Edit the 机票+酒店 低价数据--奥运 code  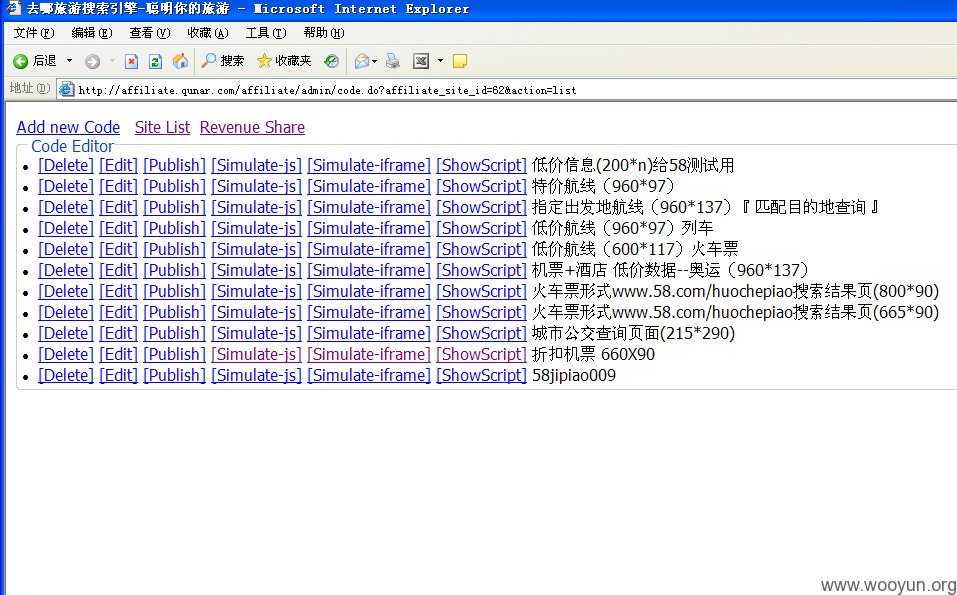coord(118,270)
